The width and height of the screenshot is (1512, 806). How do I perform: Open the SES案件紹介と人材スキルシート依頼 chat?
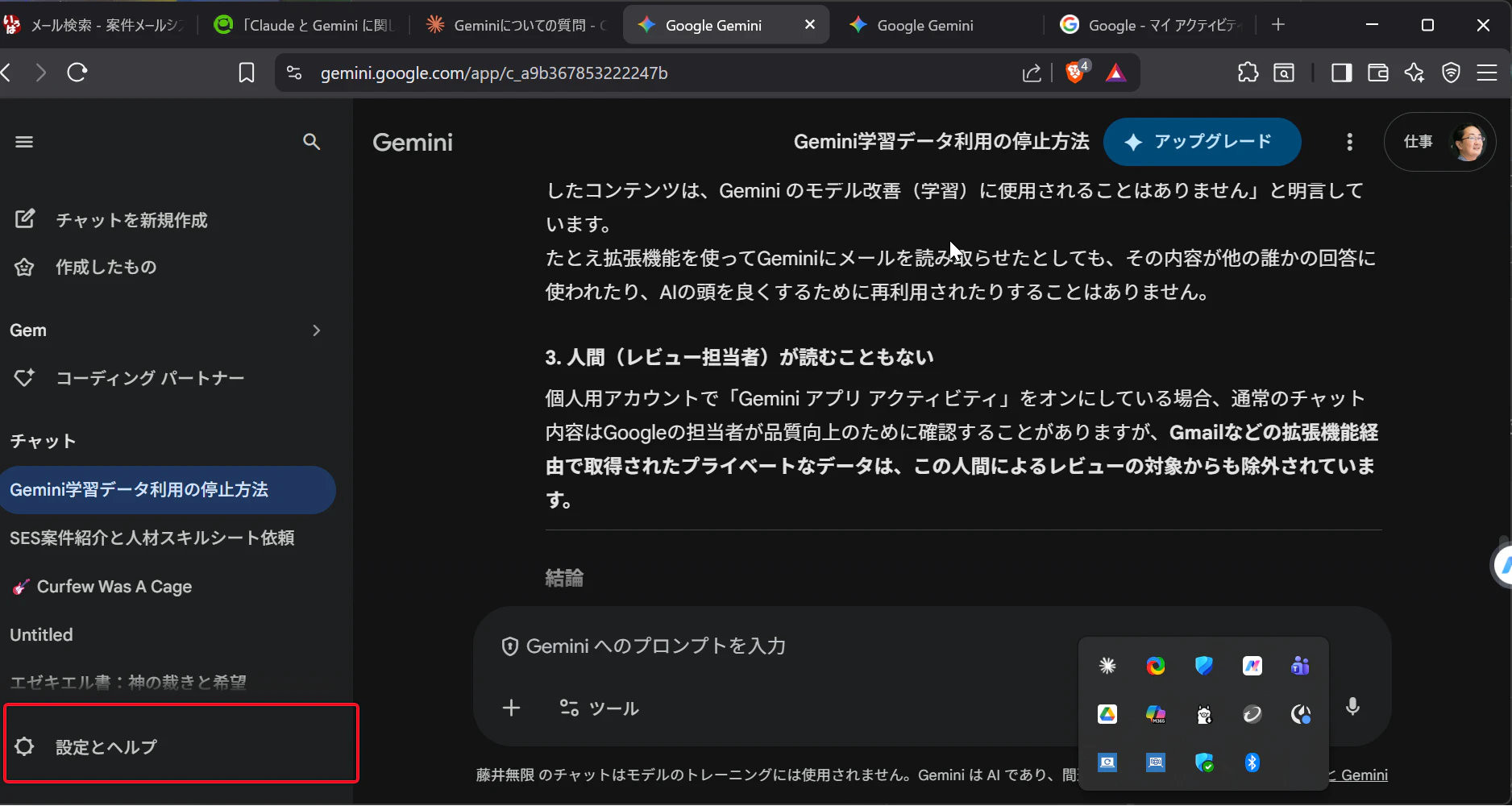tap(152, 538)
